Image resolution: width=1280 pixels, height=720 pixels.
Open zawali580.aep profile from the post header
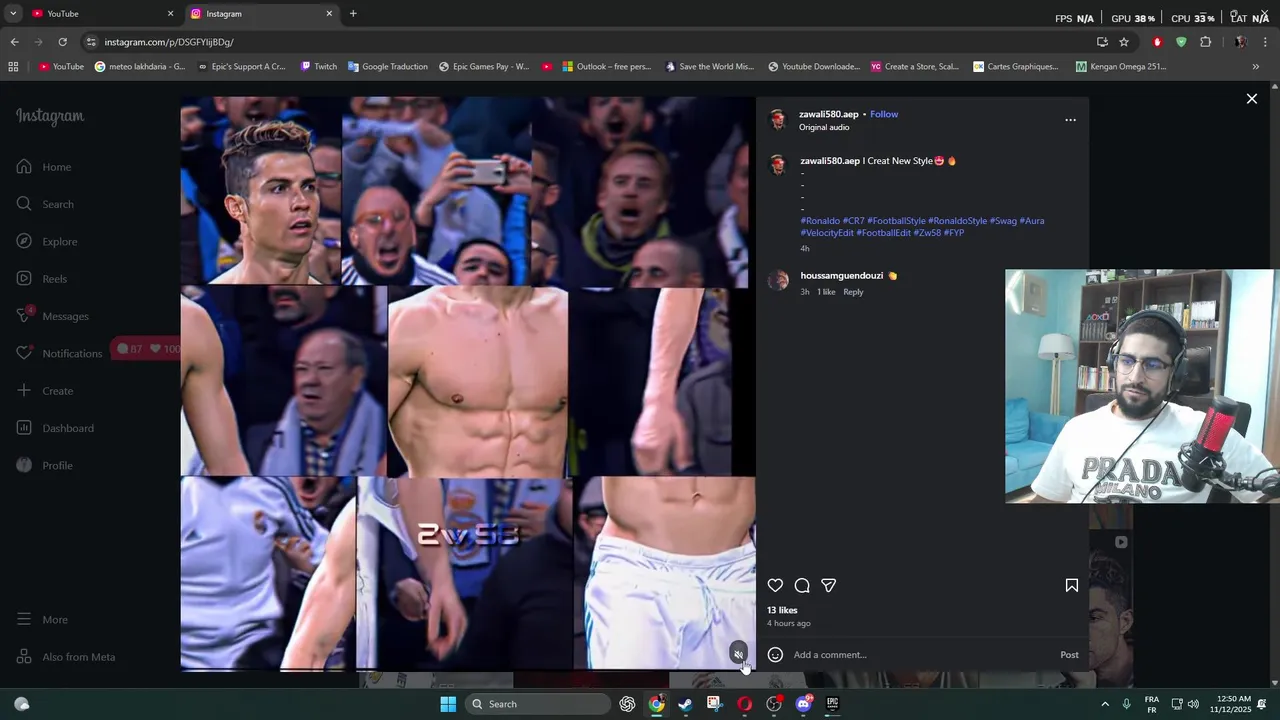coord(828,114)
